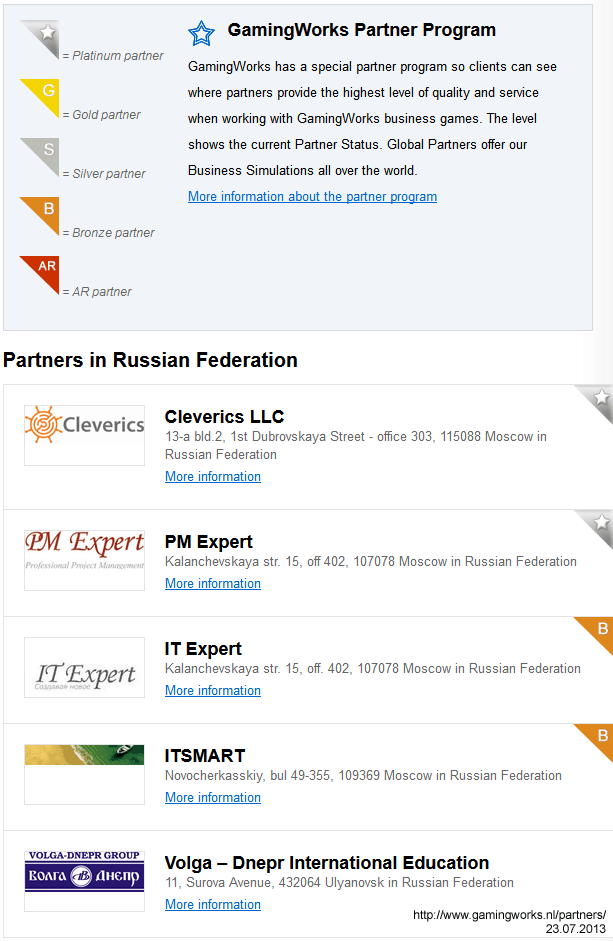Click the '= Bronze partner' legend label
The width and height of the screenshot is (613, 941).
pos(109,232)
